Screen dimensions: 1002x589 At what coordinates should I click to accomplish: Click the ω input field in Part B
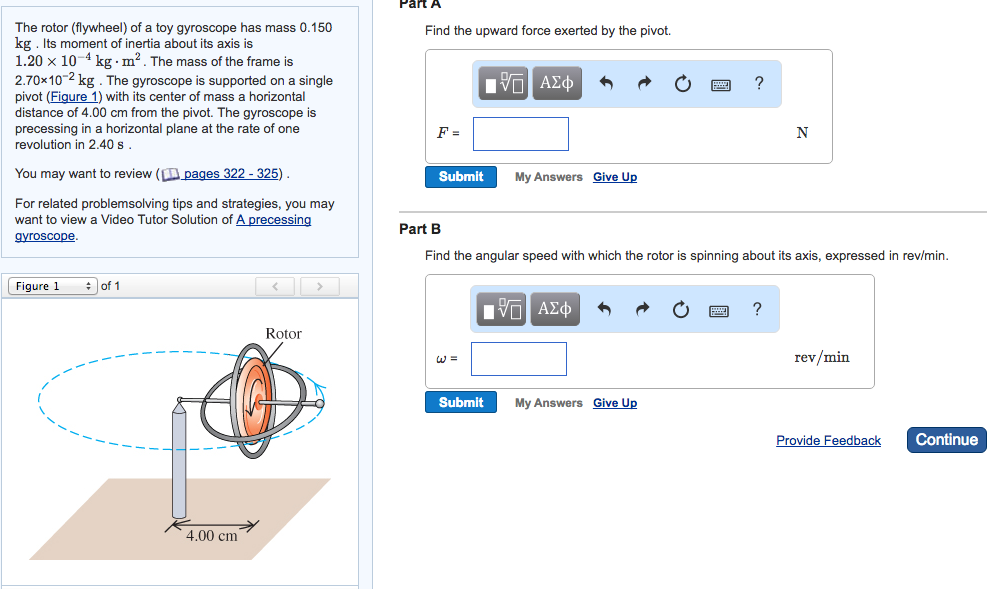(x=518, y=358)
